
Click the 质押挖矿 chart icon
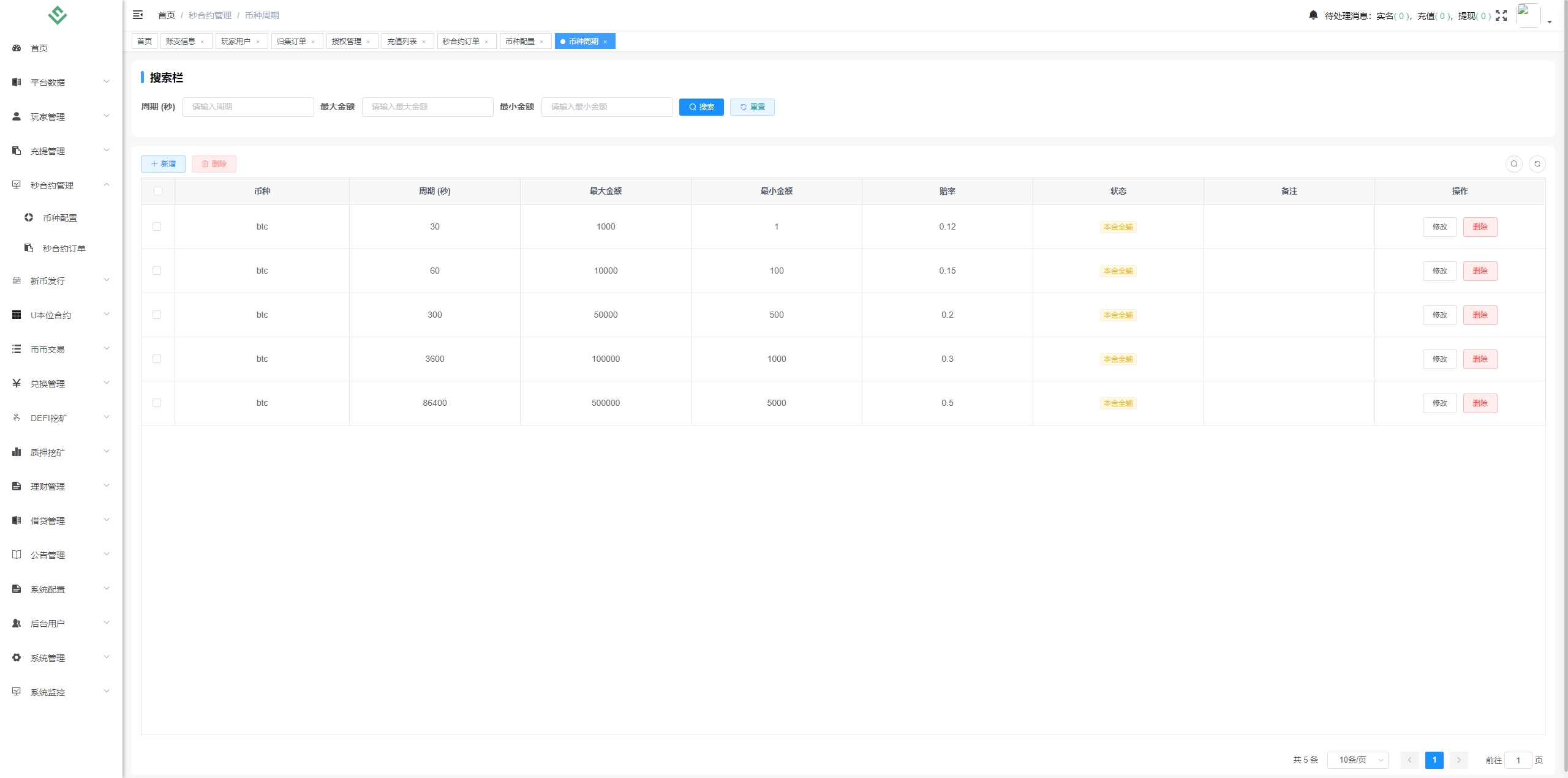[x=17, y=452]
